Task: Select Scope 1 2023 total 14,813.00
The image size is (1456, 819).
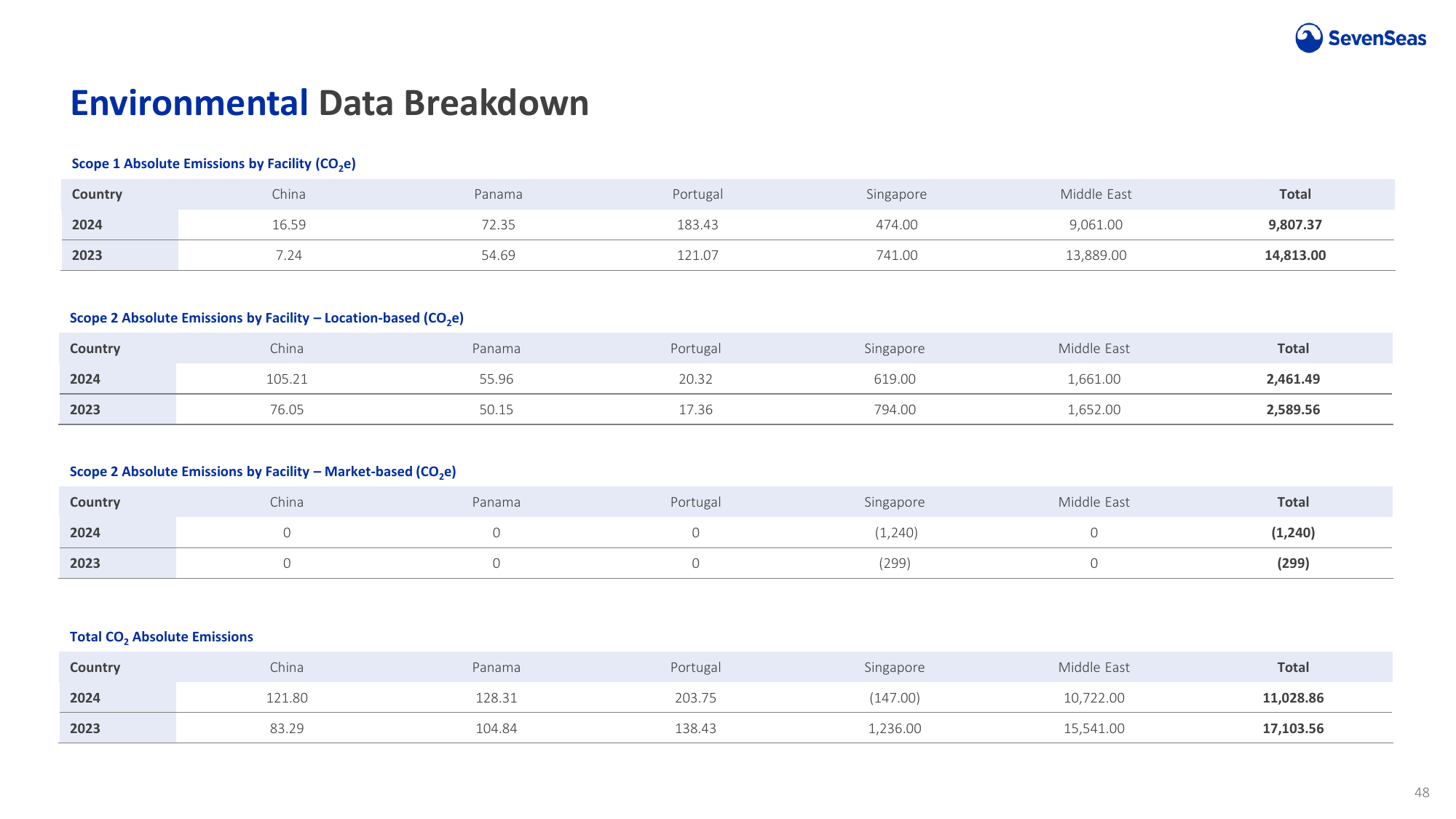Action: [1295, 256]
